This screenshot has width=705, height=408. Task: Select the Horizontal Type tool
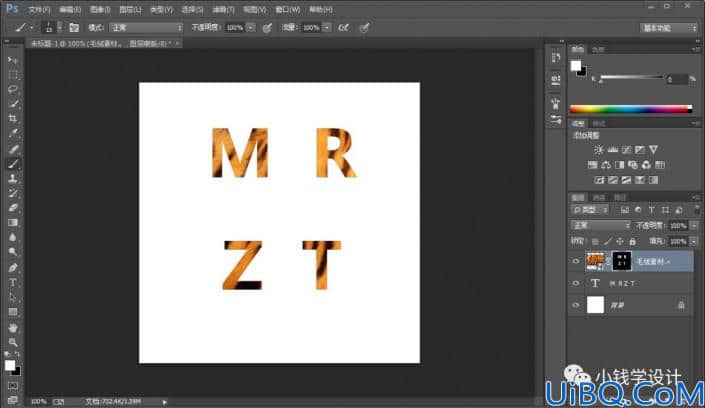13,282
